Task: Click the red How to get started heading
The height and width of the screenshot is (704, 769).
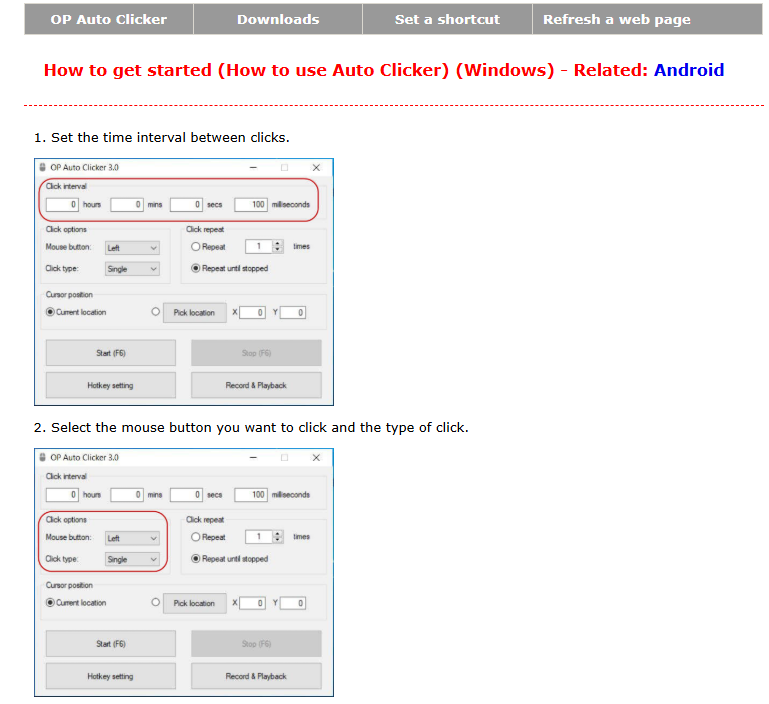Action: click(346, 70)
